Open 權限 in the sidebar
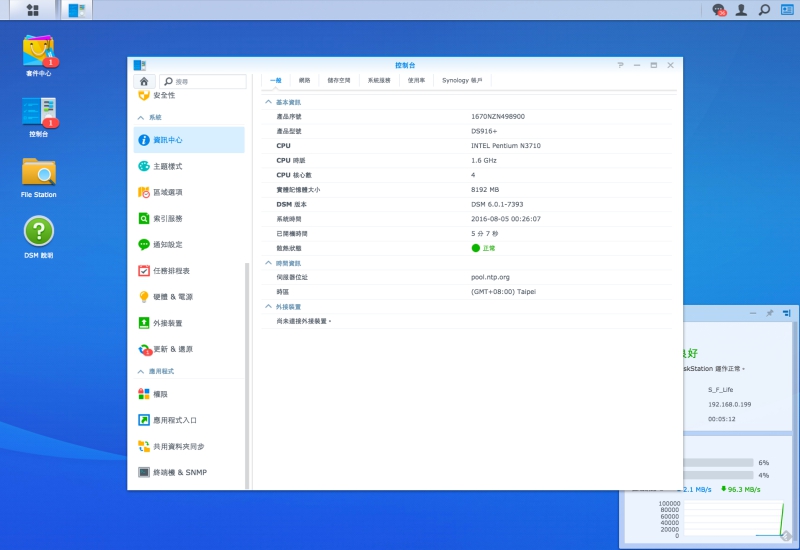Viewport: 800px width, 550px height. tap(189, 394)
